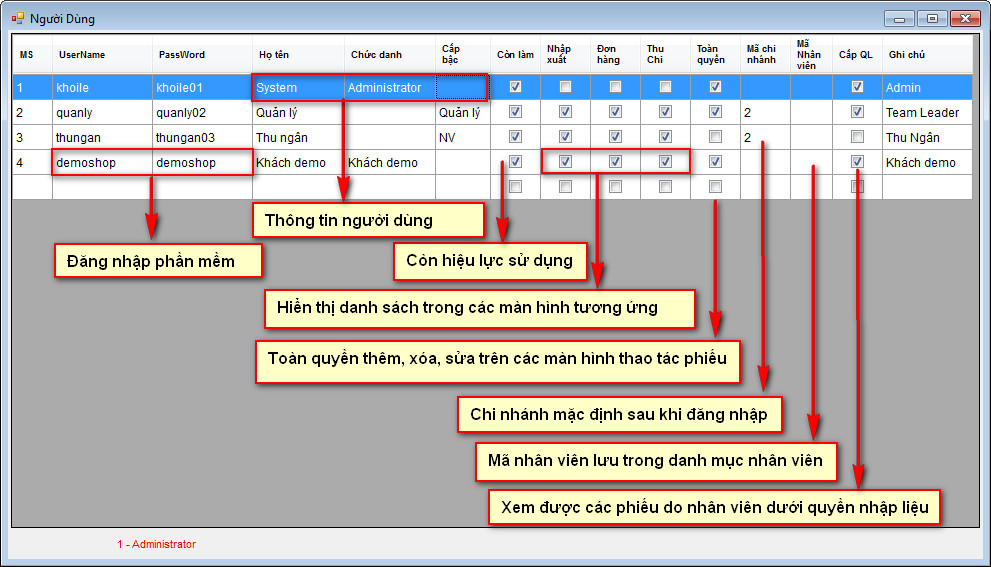Viewport: 991px width, 567px height.
Task: Sort by the PassWord column header
Action: click(x=202, y=54)
